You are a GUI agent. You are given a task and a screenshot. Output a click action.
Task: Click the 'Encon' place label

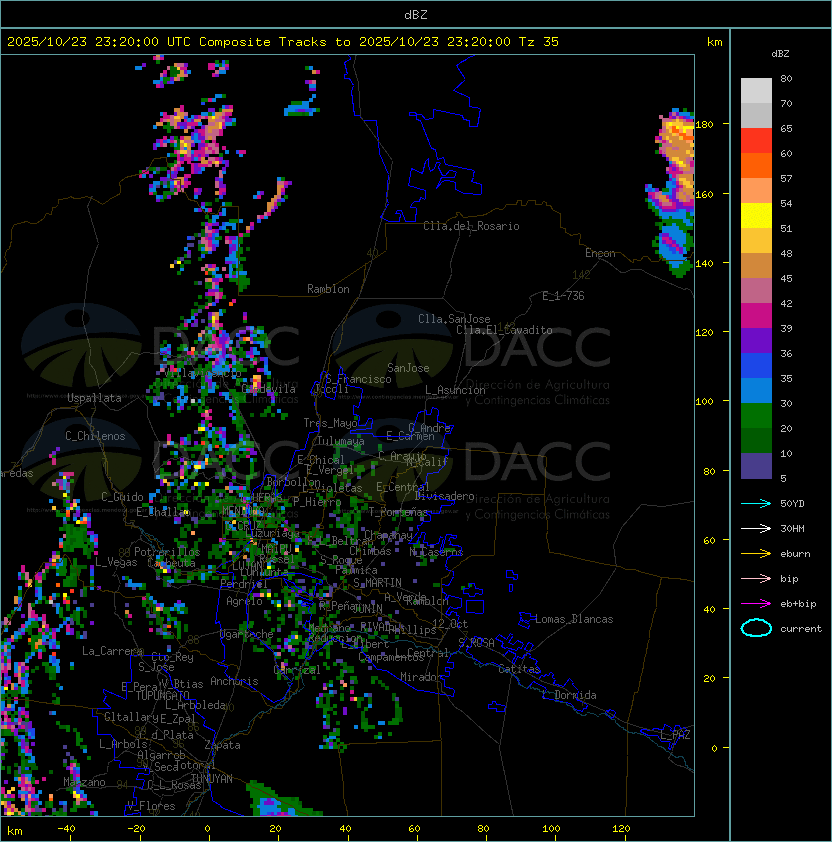click(600, 253)
